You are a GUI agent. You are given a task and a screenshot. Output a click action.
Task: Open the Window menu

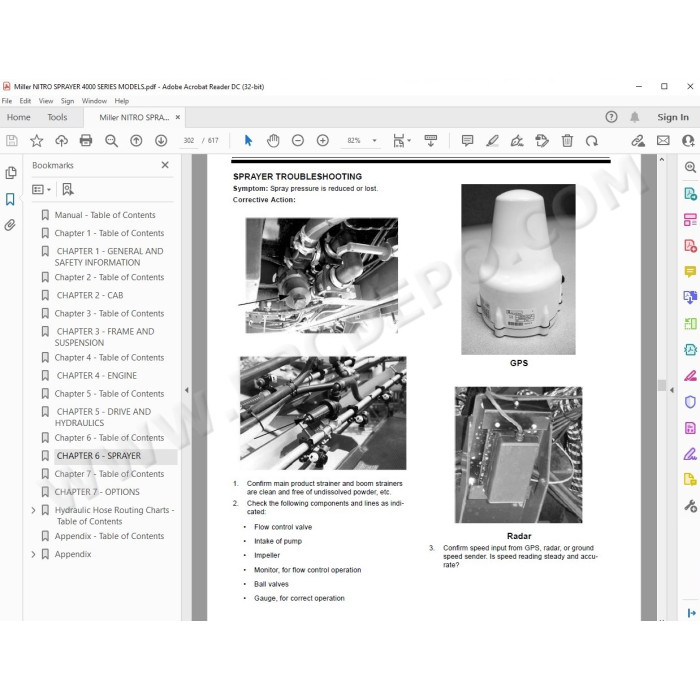click(x=94, y=101)
